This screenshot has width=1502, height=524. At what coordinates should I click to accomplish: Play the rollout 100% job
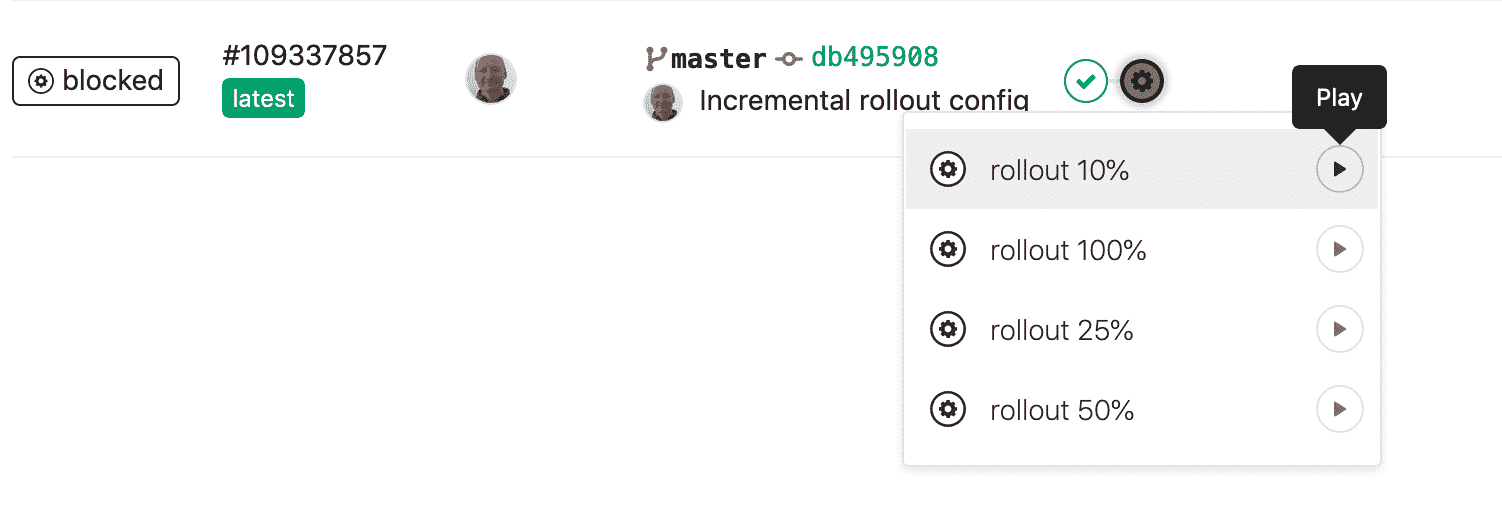1339,249
